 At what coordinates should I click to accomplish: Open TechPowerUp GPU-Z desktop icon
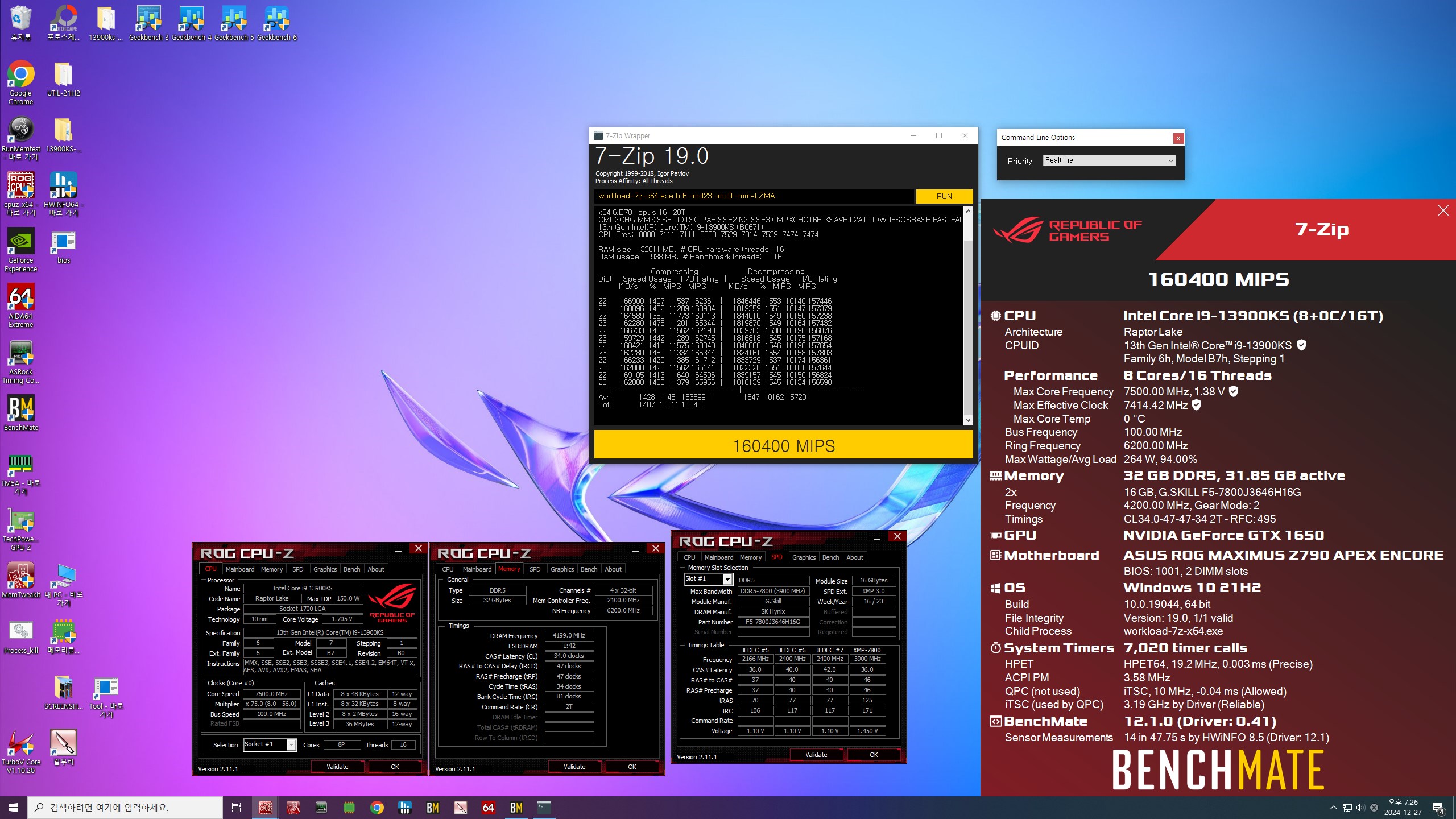[21, 530]
